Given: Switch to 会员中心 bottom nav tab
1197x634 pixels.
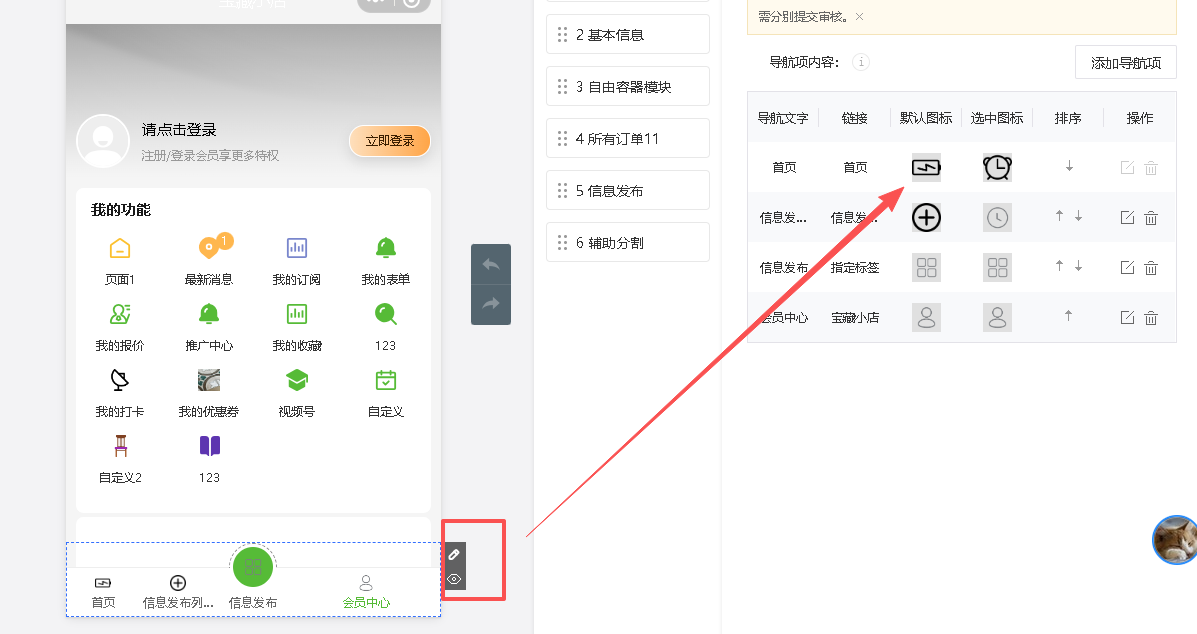Looking at the screenshot, I should point(366,592).
